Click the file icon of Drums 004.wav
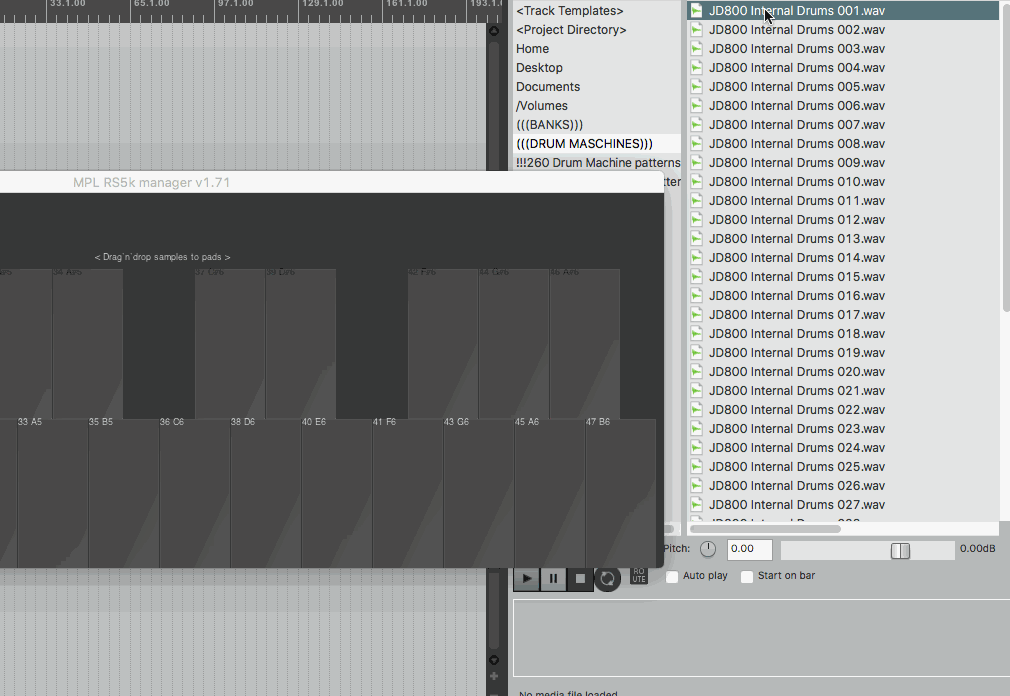 click(x=696, y=68)
